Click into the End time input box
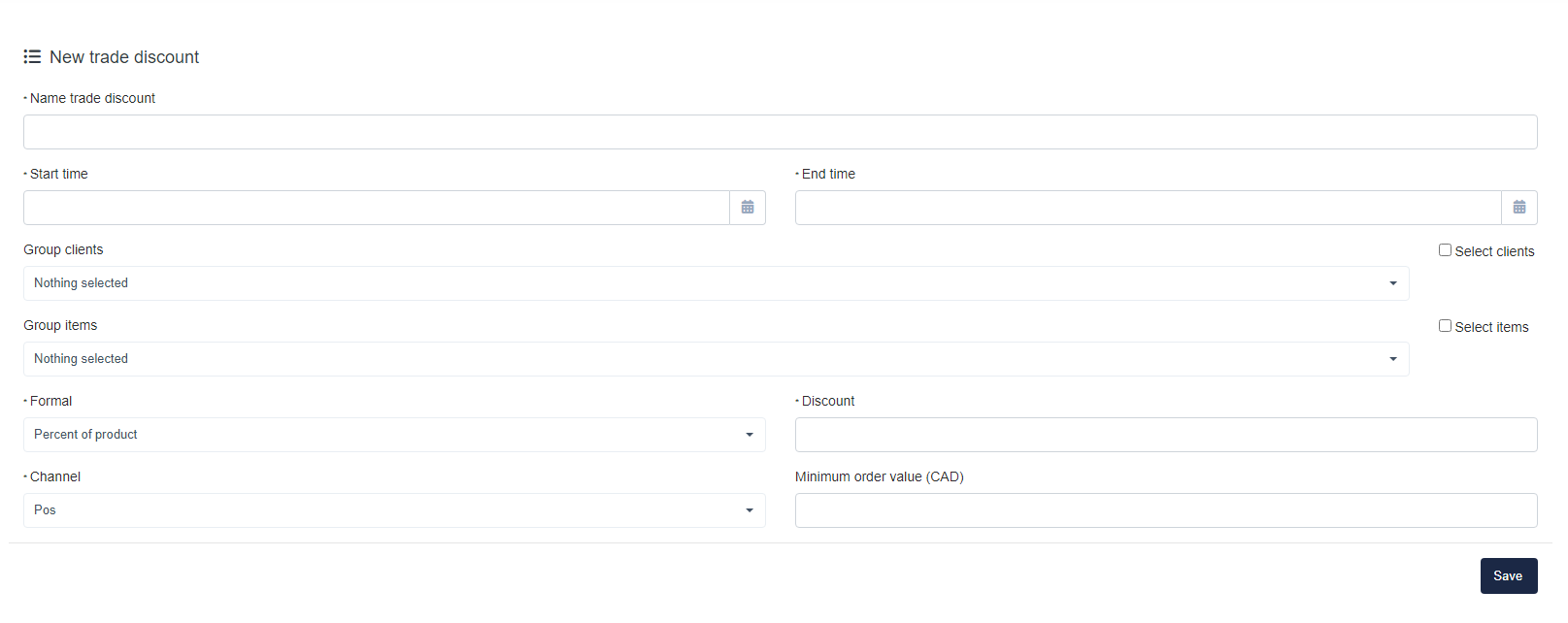The image size is (1568, 623). 1148,208
